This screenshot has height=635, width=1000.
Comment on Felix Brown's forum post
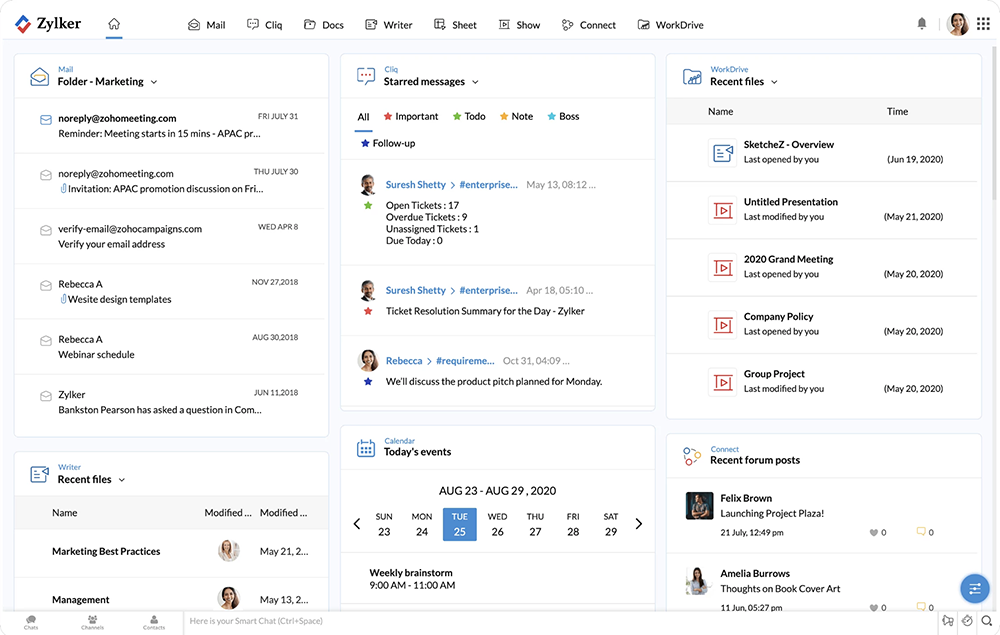point(921,532)
